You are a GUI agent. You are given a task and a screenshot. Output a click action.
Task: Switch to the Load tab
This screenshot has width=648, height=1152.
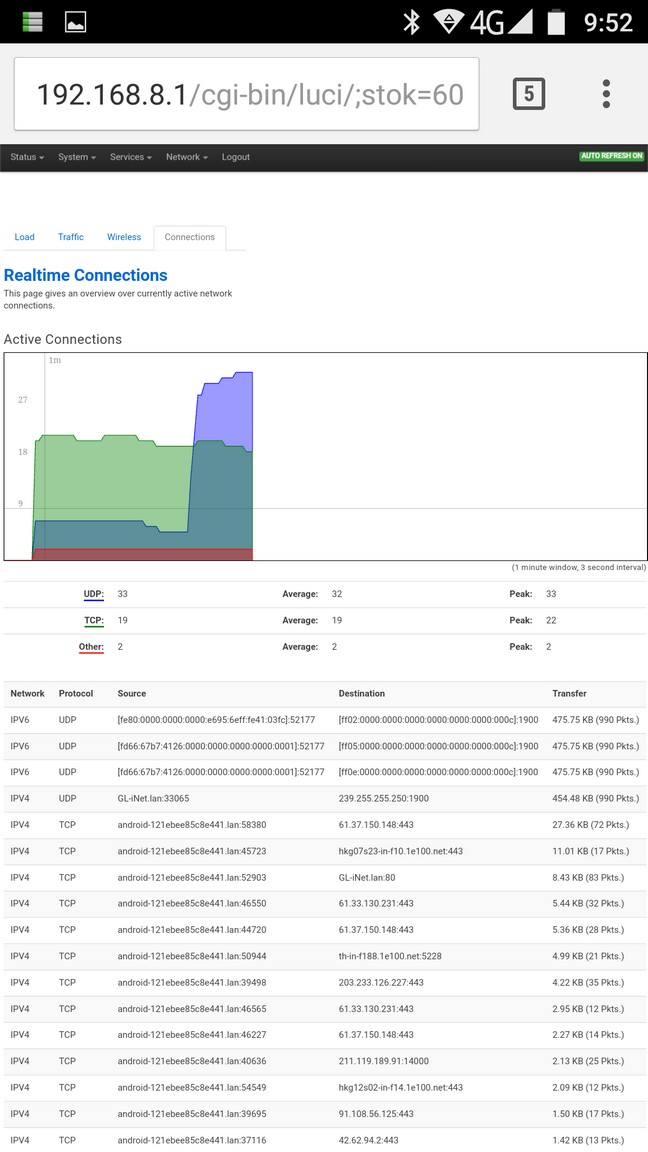[24, 237]
